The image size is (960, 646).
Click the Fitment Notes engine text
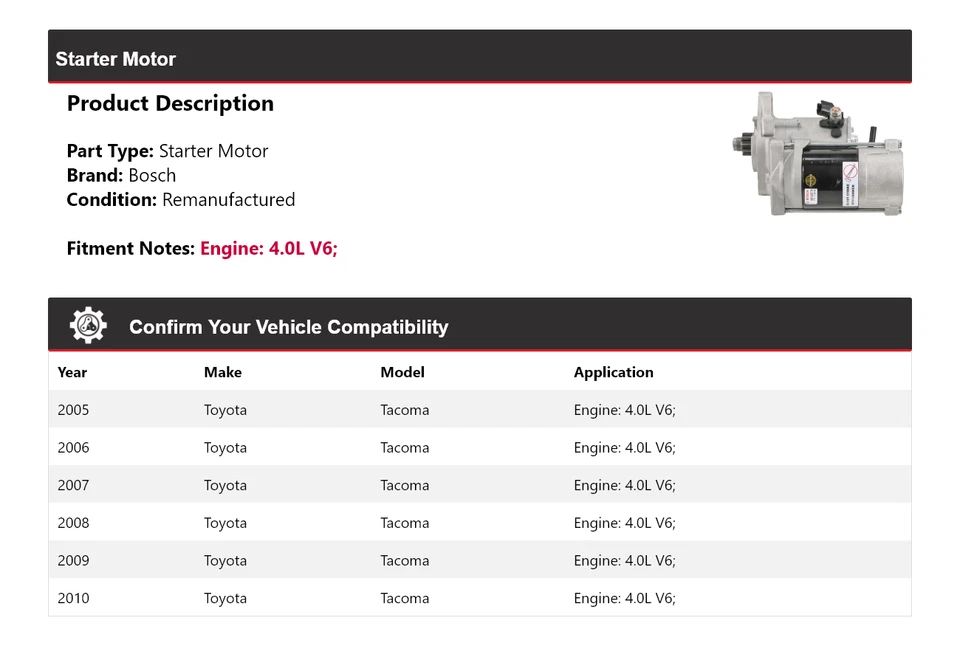pyautogui.click(x=268, y=248)
